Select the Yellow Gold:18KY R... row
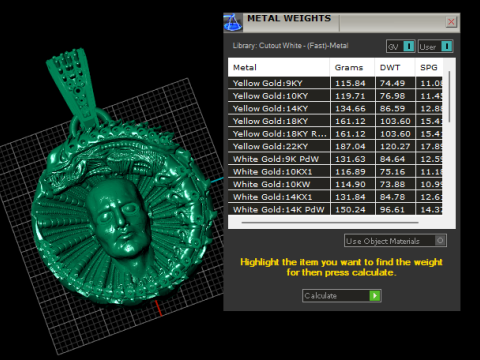The height and width of the screenshot is (360, 480). tap(335, 134)
